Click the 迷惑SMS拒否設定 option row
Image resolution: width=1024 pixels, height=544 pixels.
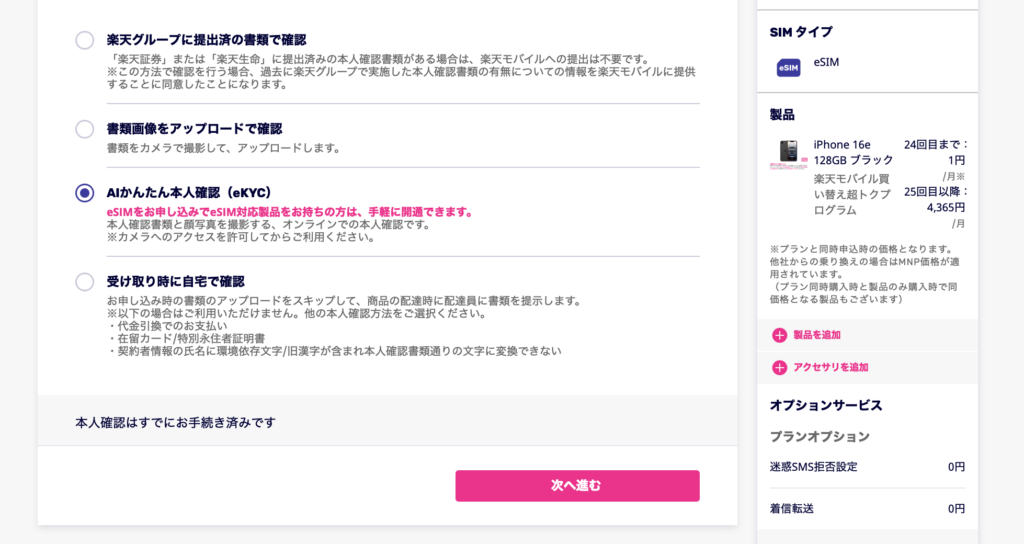(x=866, y=467)
